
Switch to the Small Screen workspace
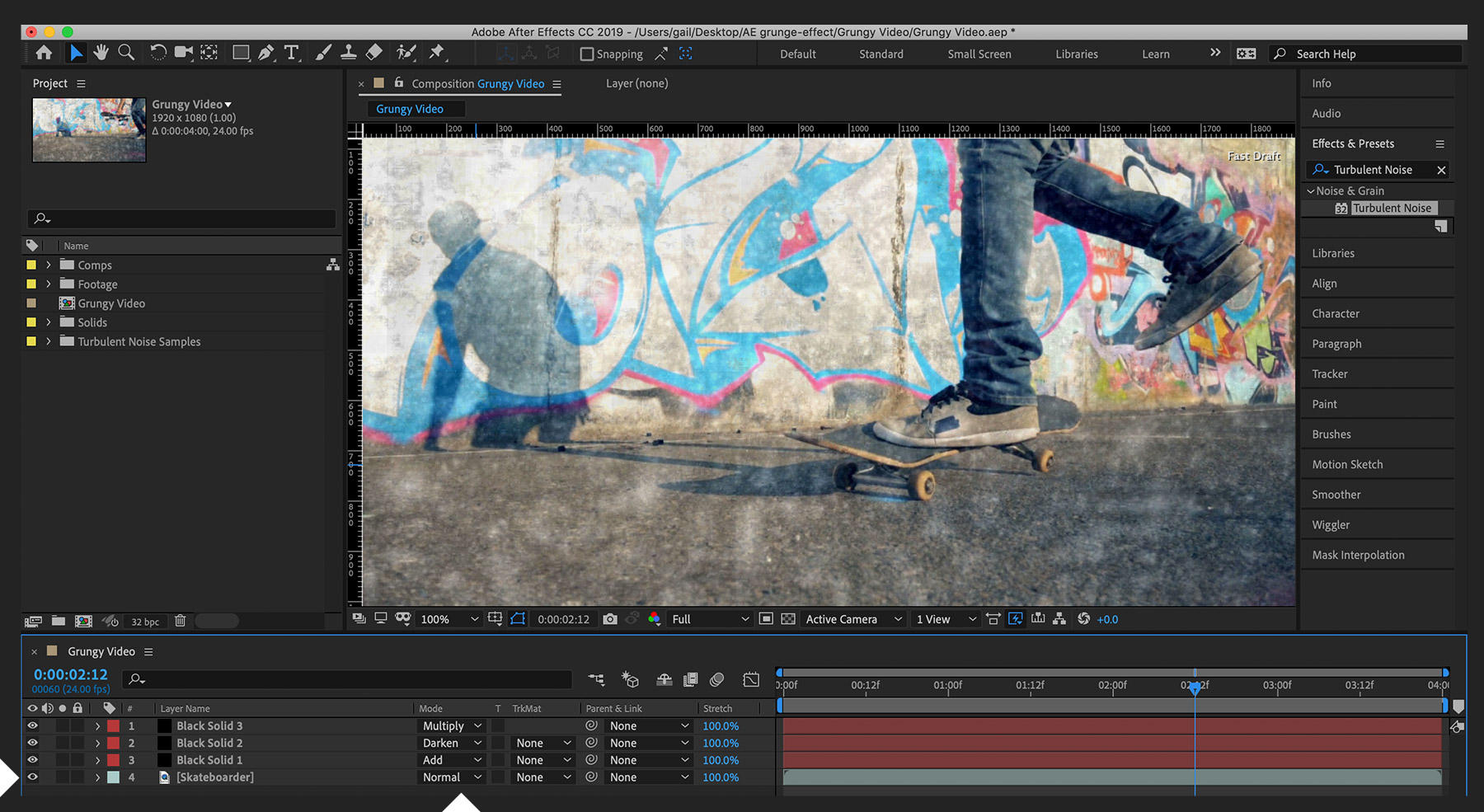click(979, 54)
